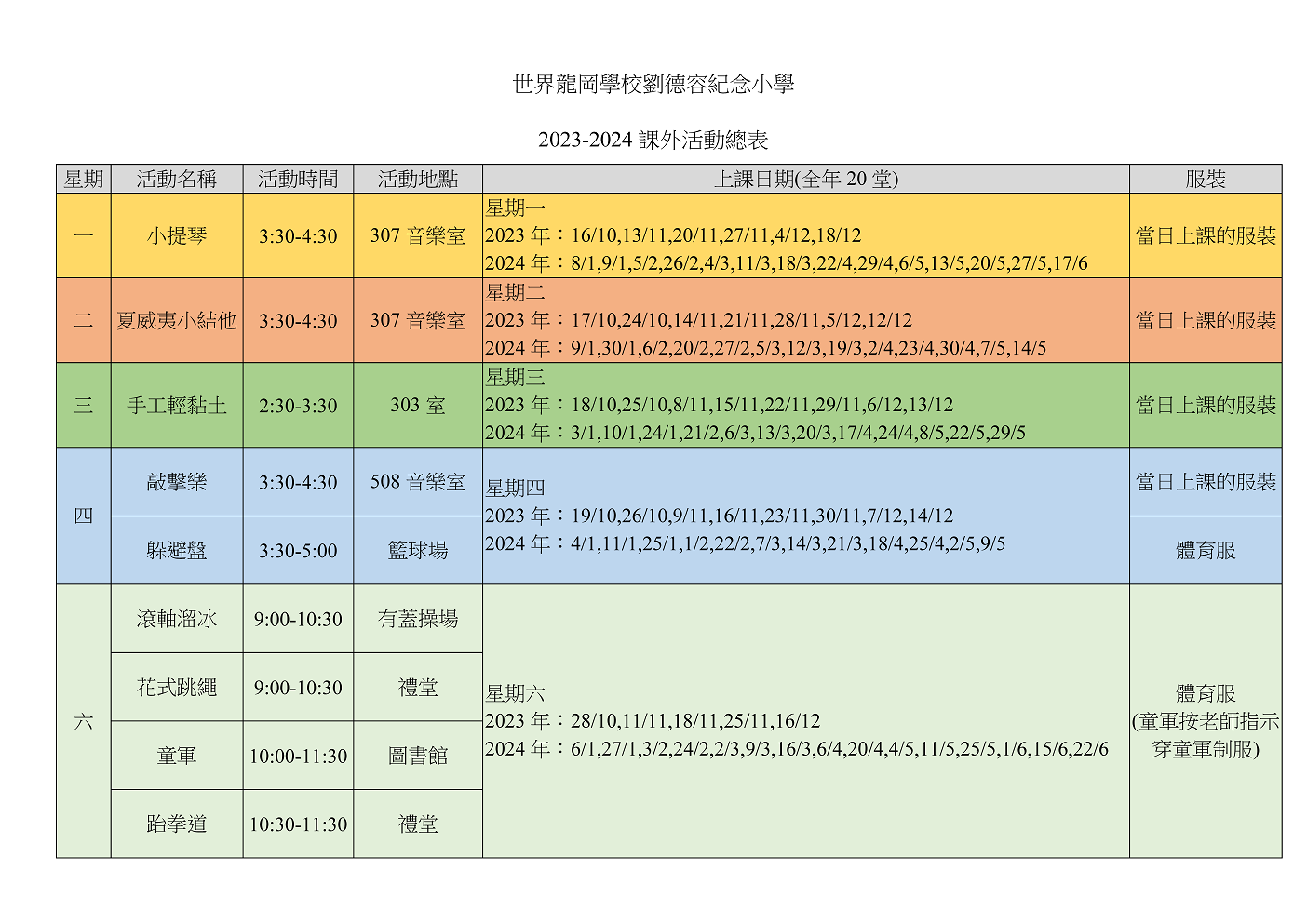1307x924 pixels.
Task: Select the 10:00-11:30 time cell
Action: pos(298,757)
